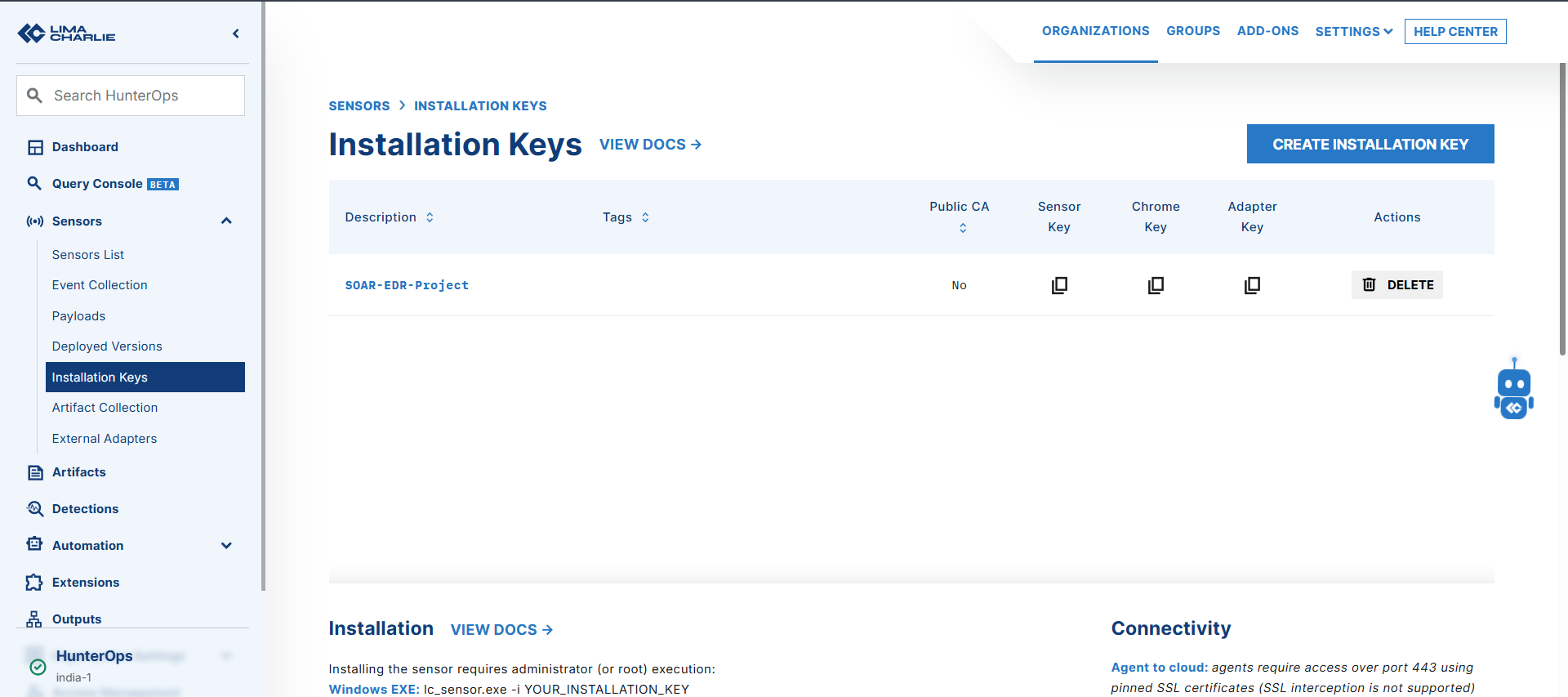The image size is (1568, 697).
Task: Open the Help Center
Action: pos(1455,32)
